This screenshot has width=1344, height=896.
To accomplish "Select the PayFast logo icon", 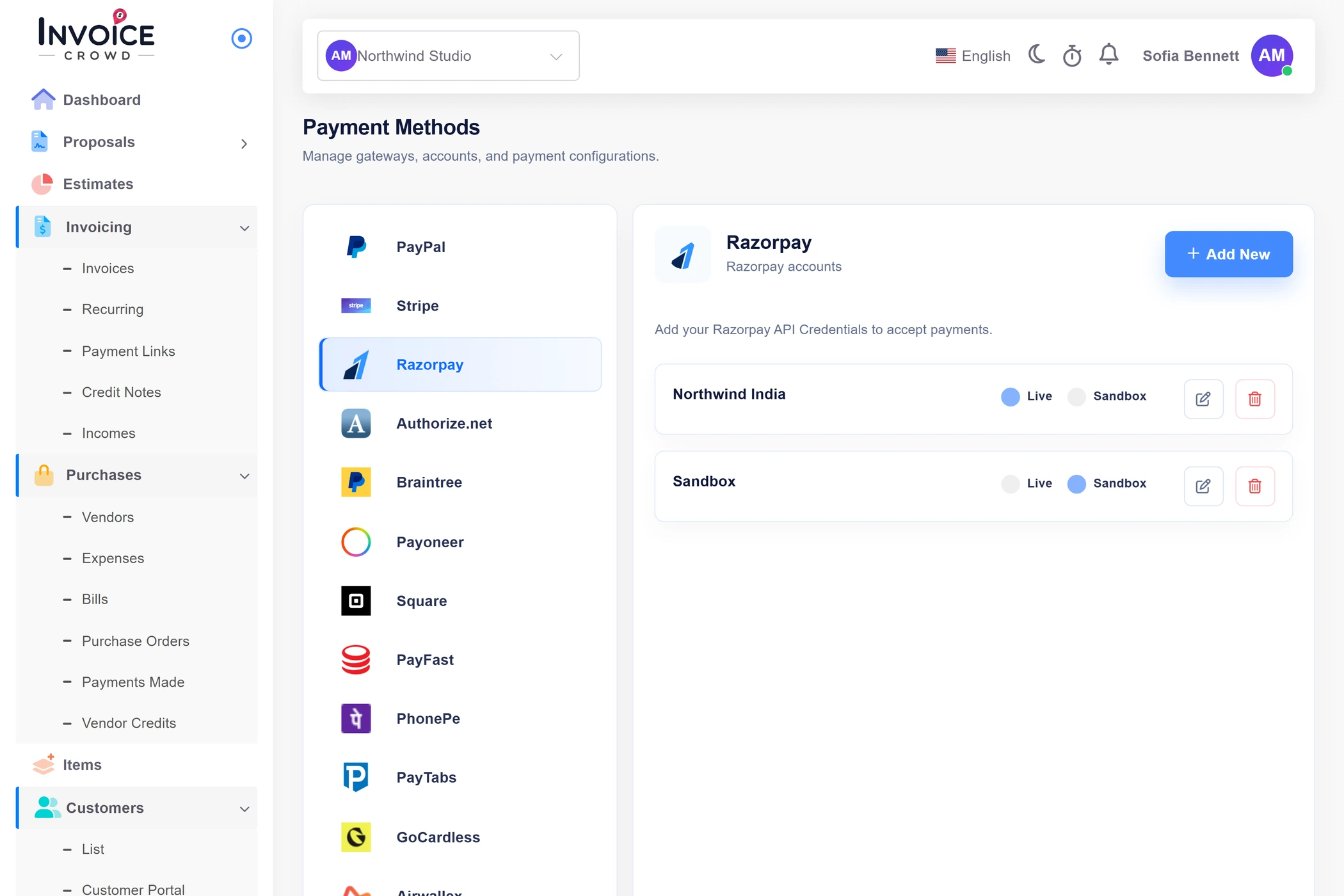I will [x=356, y=659].
